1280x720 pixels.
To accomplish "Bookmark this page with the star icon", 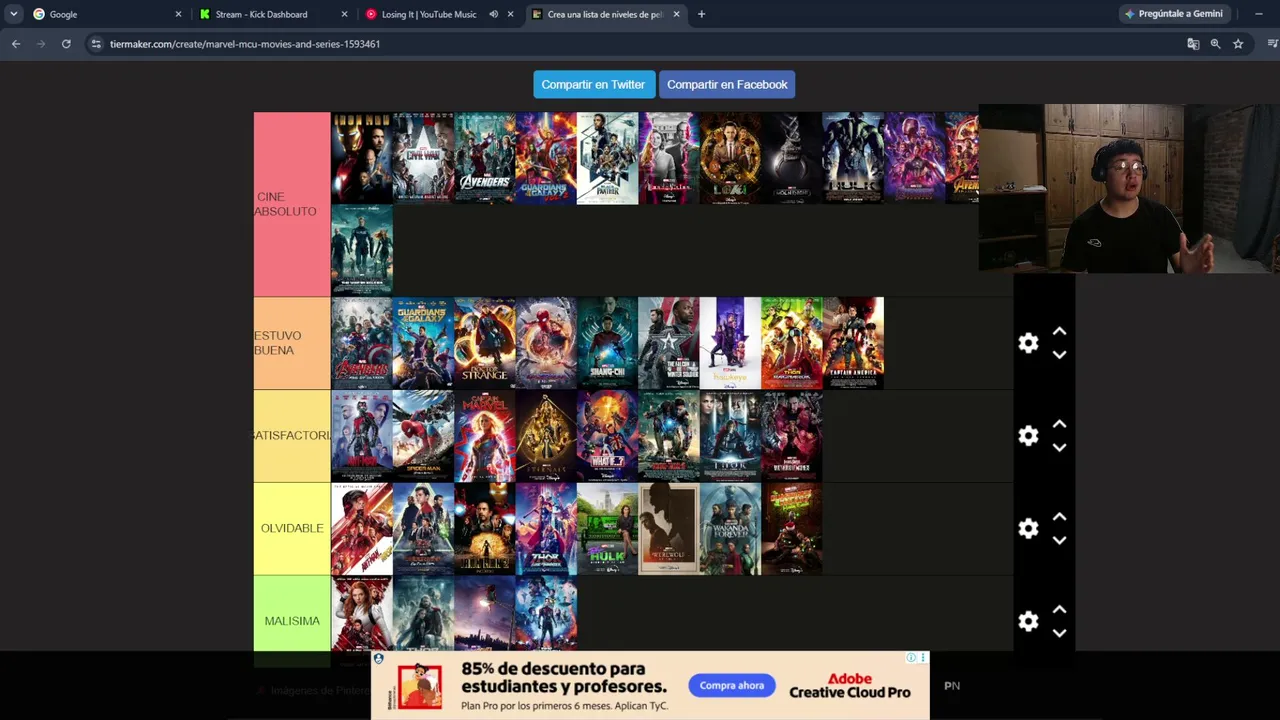I will click(x=1238, y=44).
